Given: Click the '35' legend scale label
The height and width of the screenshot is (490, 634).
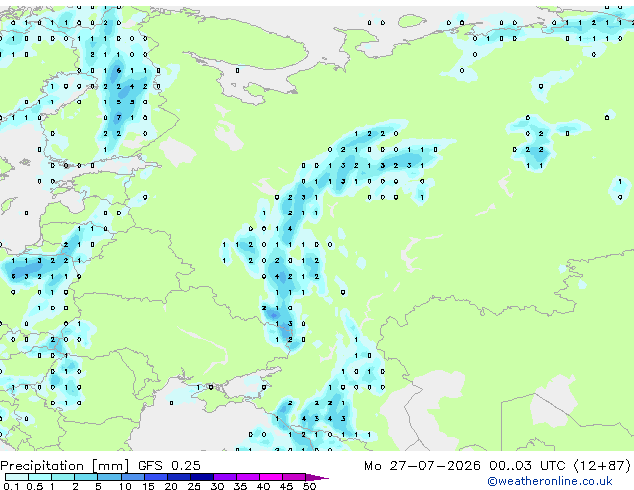Looking at the screenshot, I should coord(240,486).
